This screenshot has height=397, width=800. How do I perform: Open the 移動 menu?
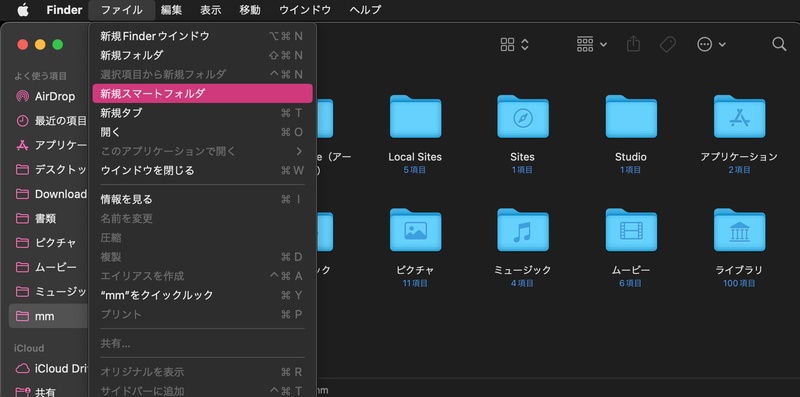pos(250,10)
